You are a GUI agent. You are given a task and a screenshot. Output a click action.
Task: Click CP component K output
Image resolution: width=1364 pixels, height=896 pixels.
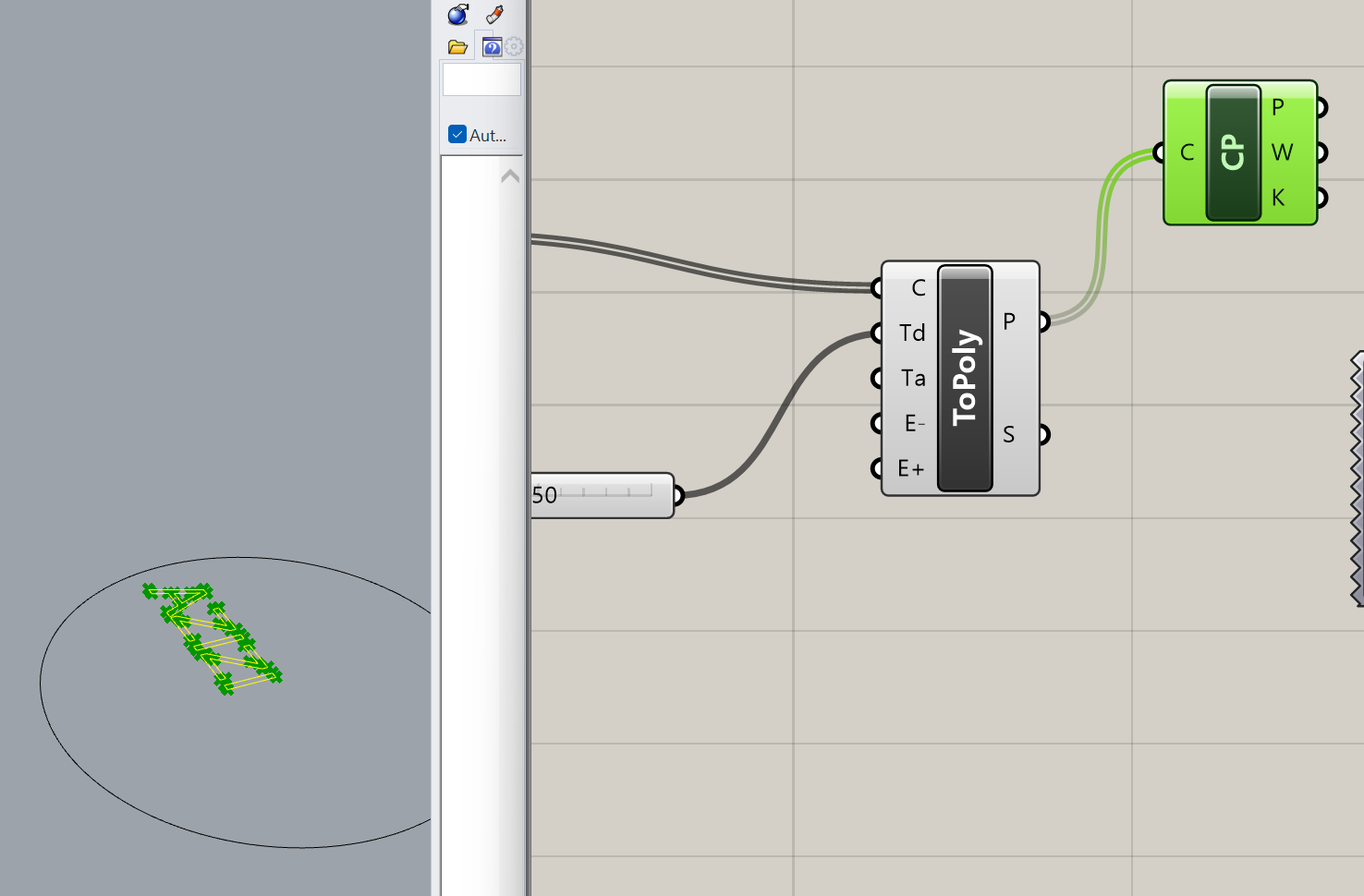1278,198
